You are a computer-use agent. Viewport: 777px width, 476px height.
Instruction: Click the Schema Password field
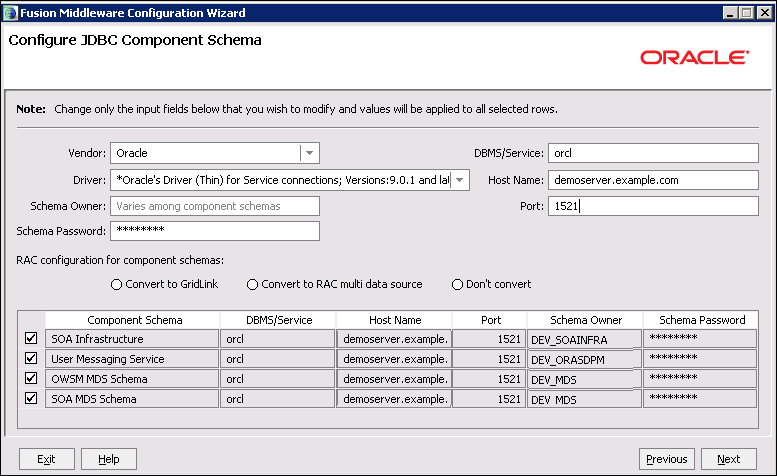(x=215, y=231)
